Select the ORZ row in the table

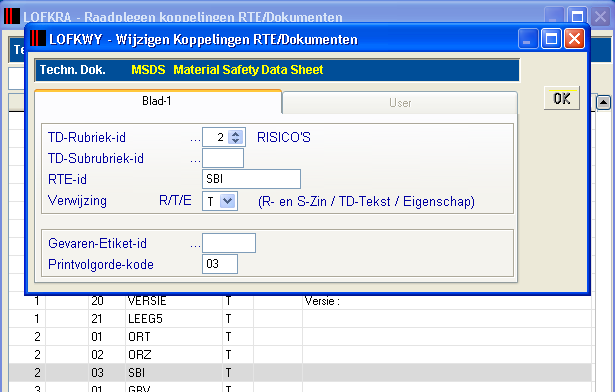[300, 355]
